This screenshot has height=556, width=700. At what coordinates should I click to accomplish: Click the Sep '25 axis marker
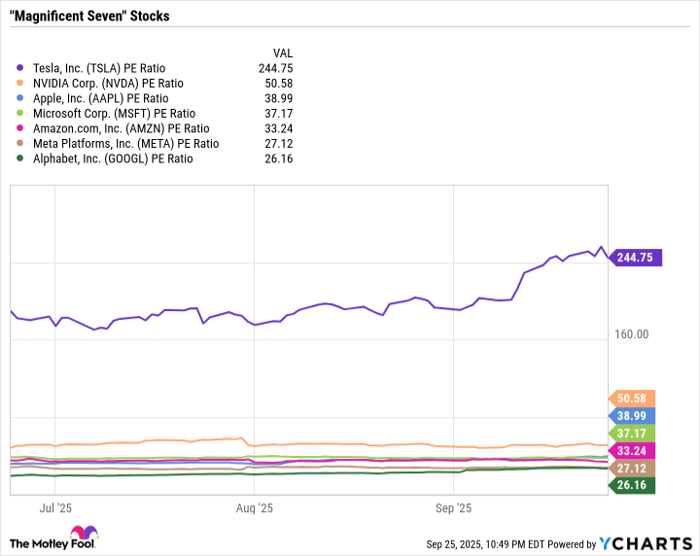[452, 508]
